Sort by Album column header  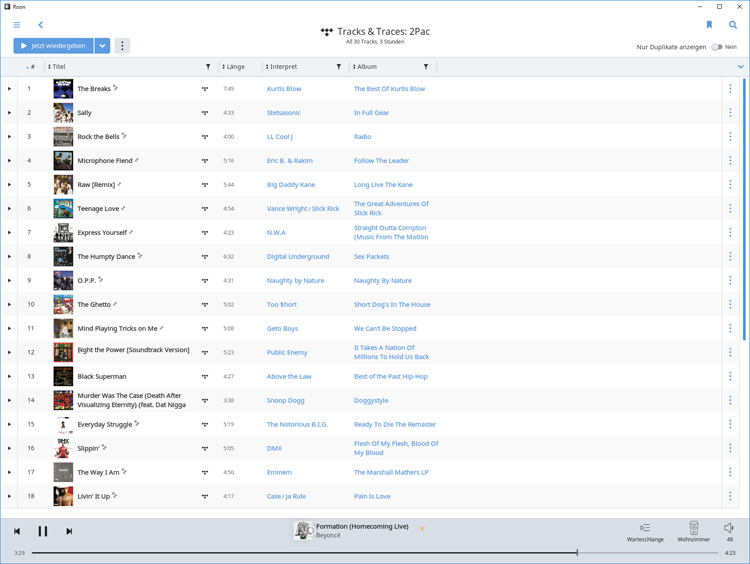coord(364,66)
